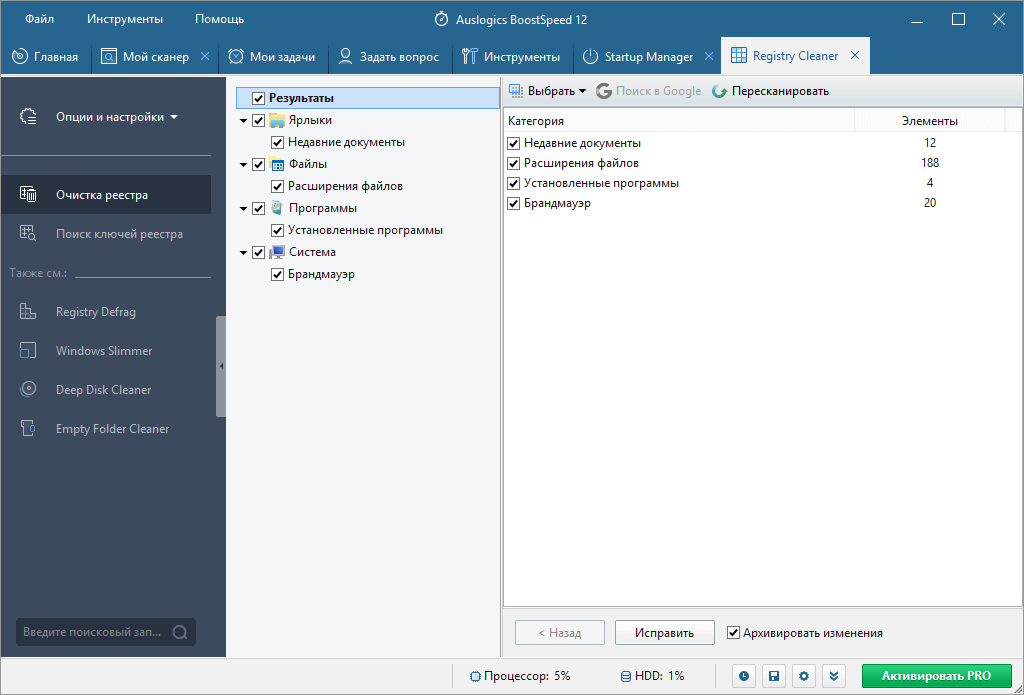
Task: Click the alarm clock icon on Мои задачи
Action: 236,56
